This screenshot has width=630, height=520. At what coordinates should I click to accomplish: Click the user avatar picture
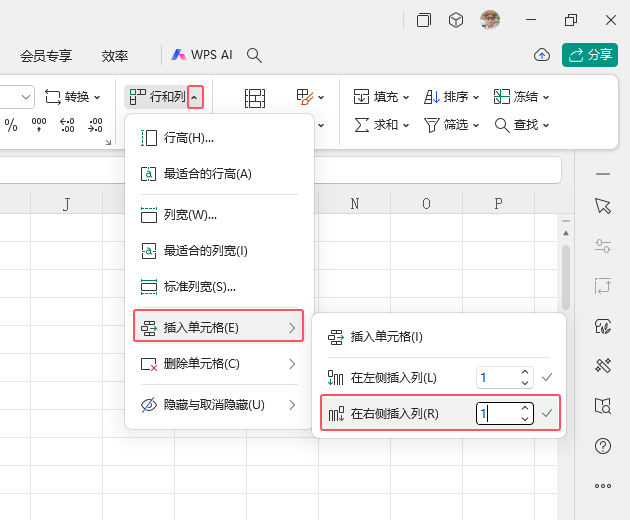[x=490, y=20]
